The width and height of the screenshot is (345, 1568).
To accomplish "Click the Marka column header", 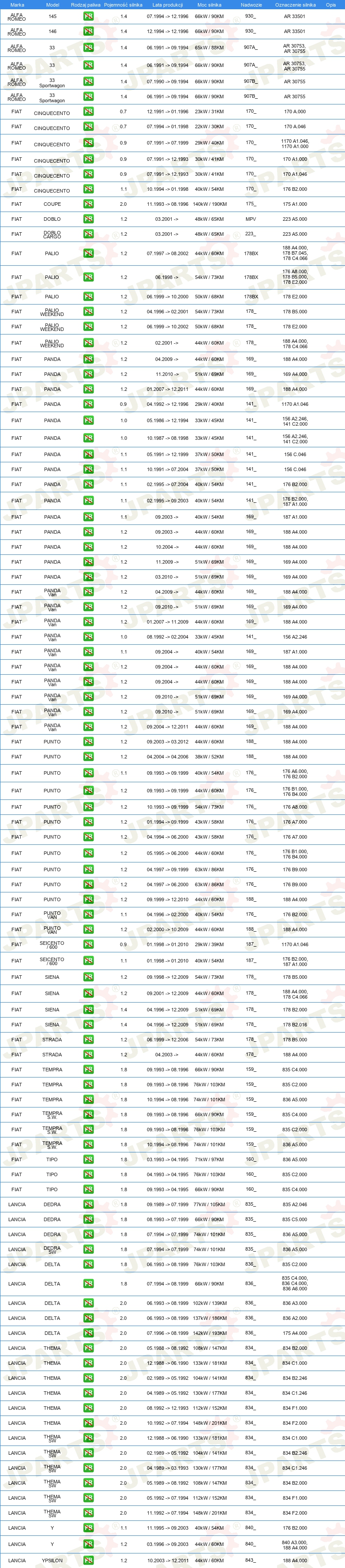I will click(17, 5).
